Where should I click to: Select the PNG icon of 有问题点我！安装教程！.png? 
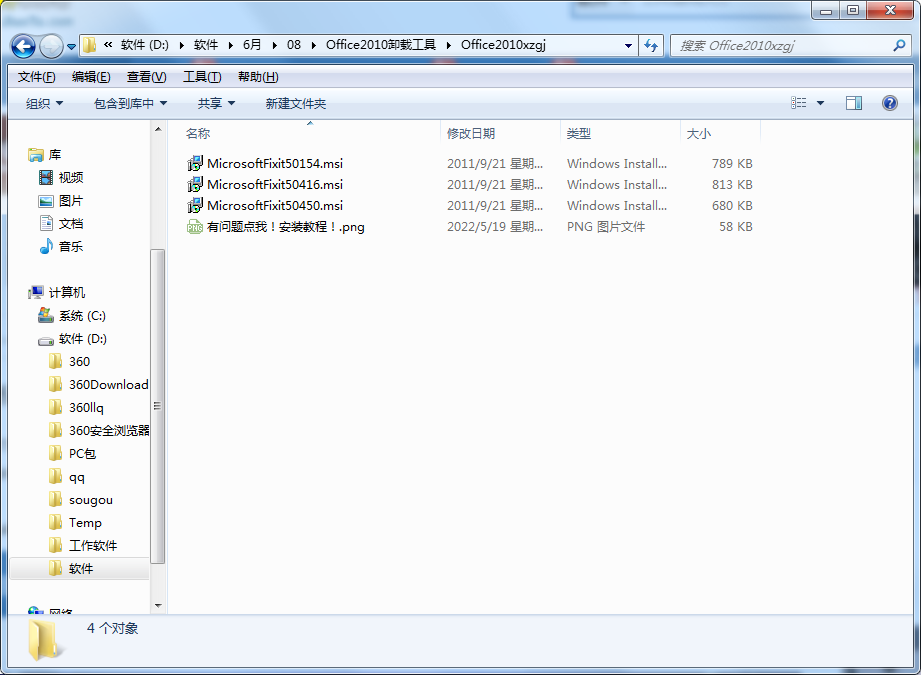(194, 227)
